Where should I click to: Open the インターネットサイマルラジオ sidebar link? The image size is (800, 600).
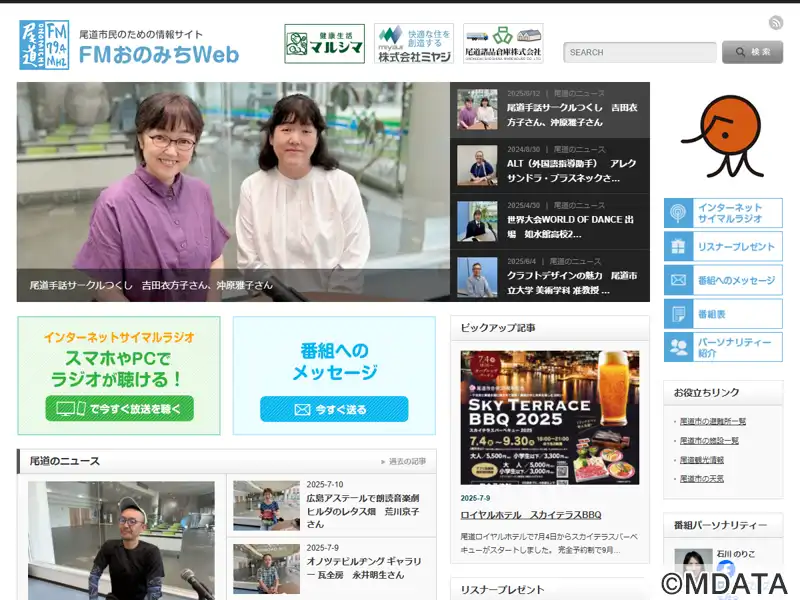coord(723,213)
